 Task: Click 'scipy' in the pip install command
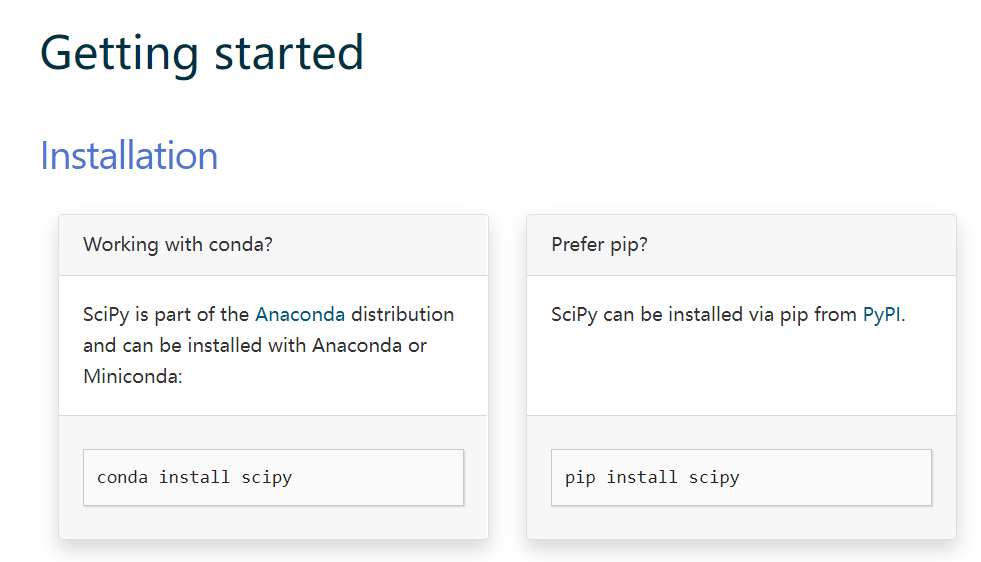(x=714, y=477)
